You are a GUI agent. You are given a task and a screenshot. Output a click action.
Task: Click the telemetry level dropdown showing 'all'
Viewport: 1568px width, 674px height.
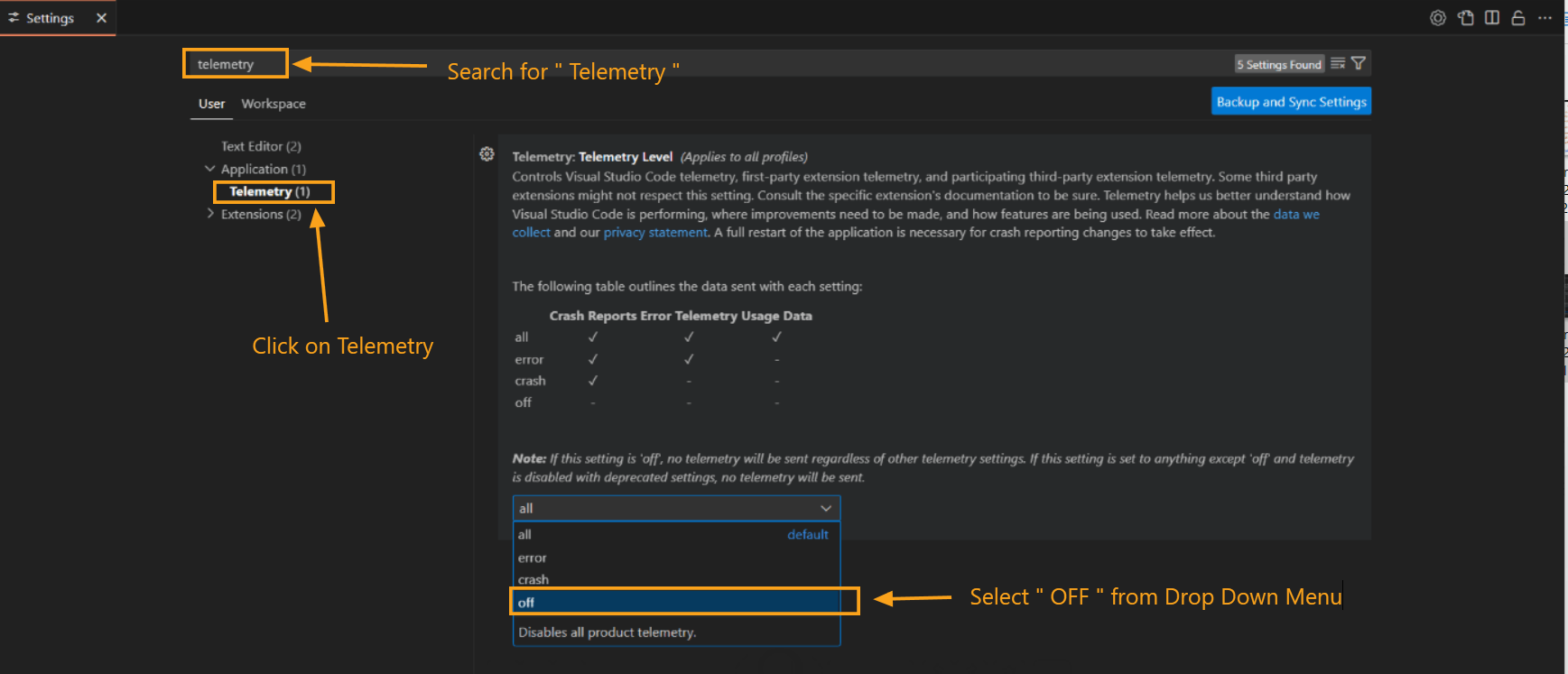[676, 508]
